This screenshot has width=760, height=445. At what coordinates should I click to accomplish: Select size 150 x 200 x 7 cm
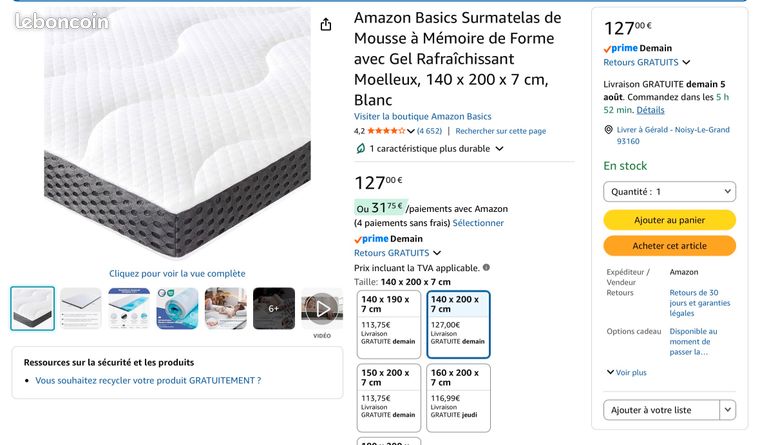389,398
